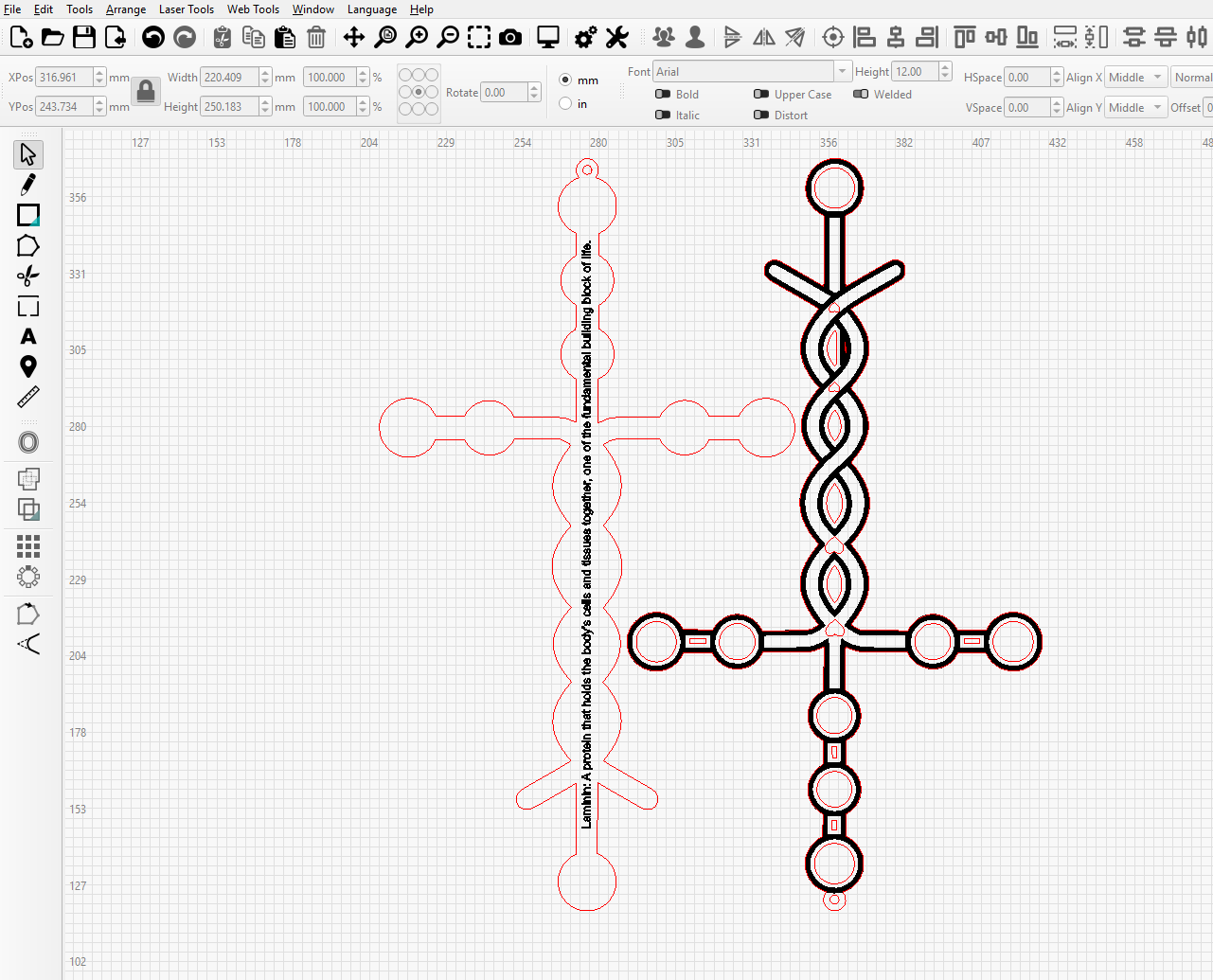Open a project with the folder icon
The height and width of the screenshot is (980, 1213).
(x=53, y=37)
